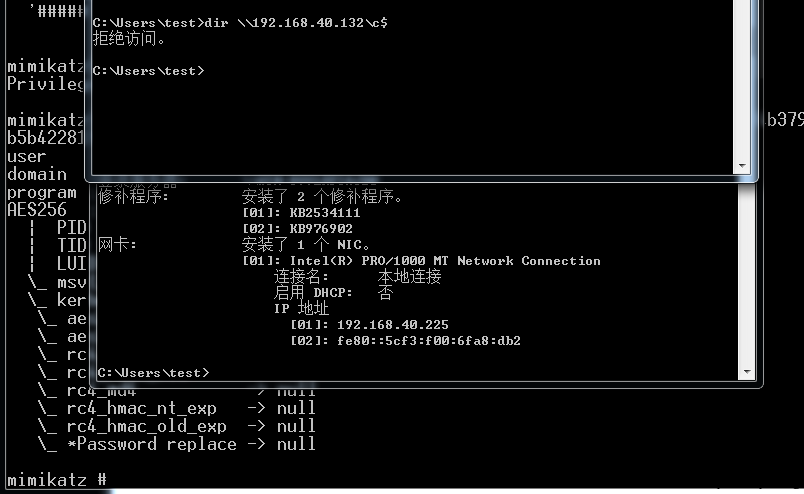Click the IP address 192.168.40.225
The image size is (804, 494).
point(393,325)
